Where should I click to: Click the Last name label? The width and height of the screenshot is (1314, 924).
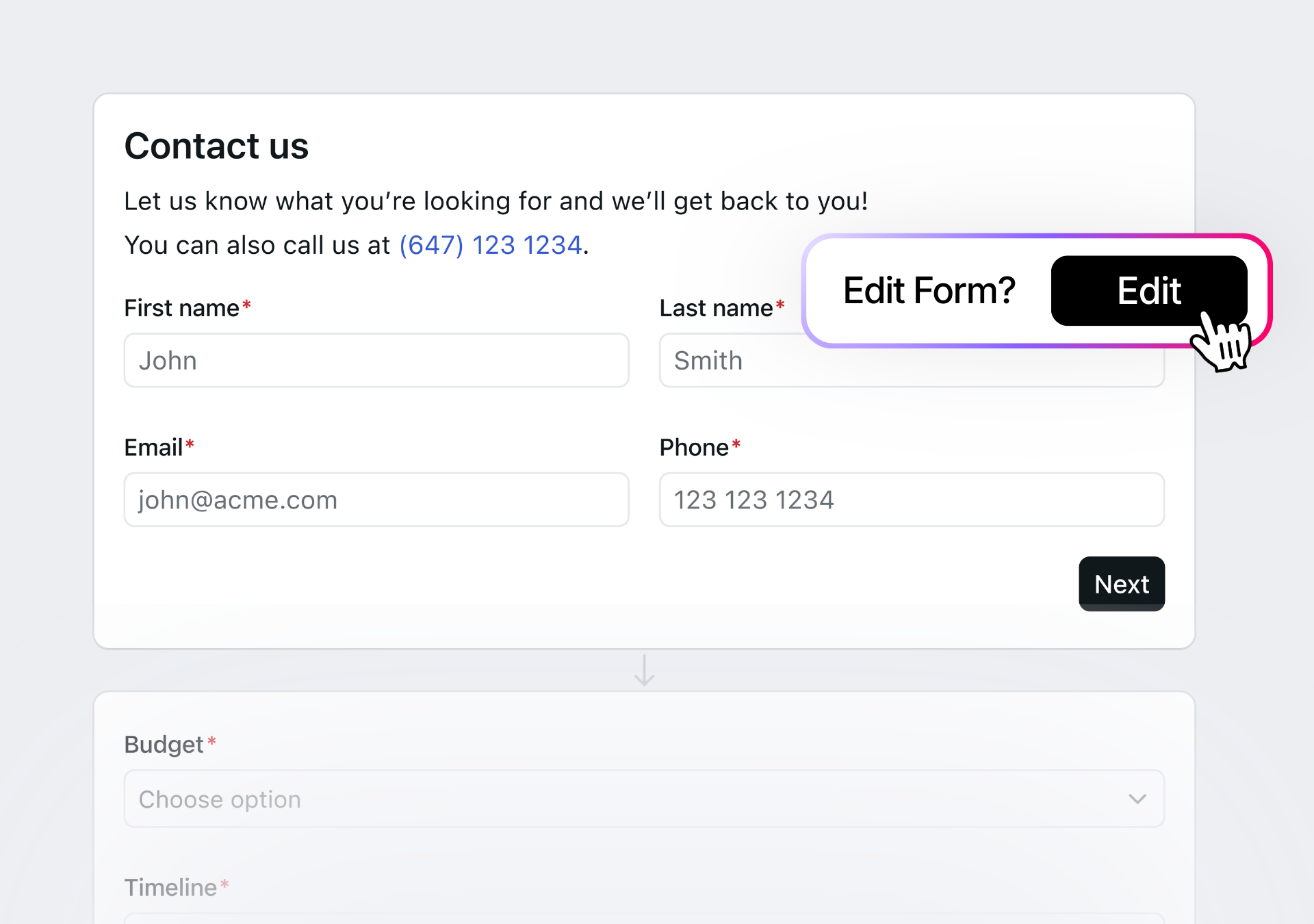coord(716,308)
